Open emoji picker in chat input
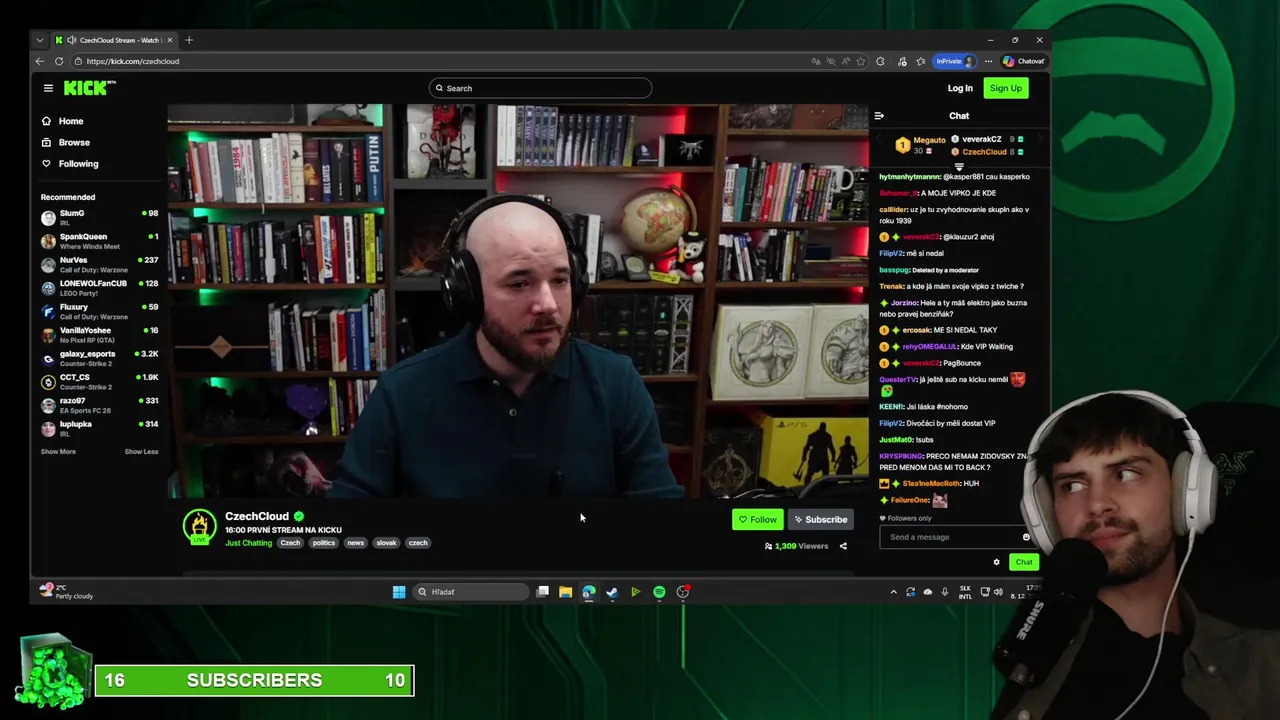Screen dimensions: 1280x720 (1026, 537)
